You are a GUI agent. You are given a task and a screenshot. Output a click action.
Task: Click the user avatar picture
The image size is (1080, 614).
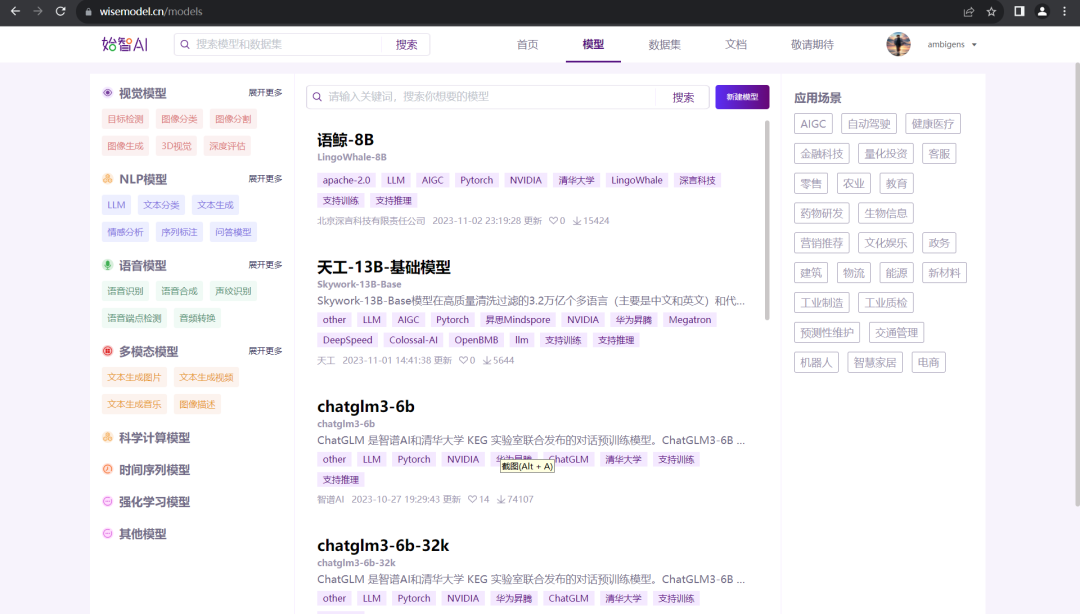pos(898,44)
